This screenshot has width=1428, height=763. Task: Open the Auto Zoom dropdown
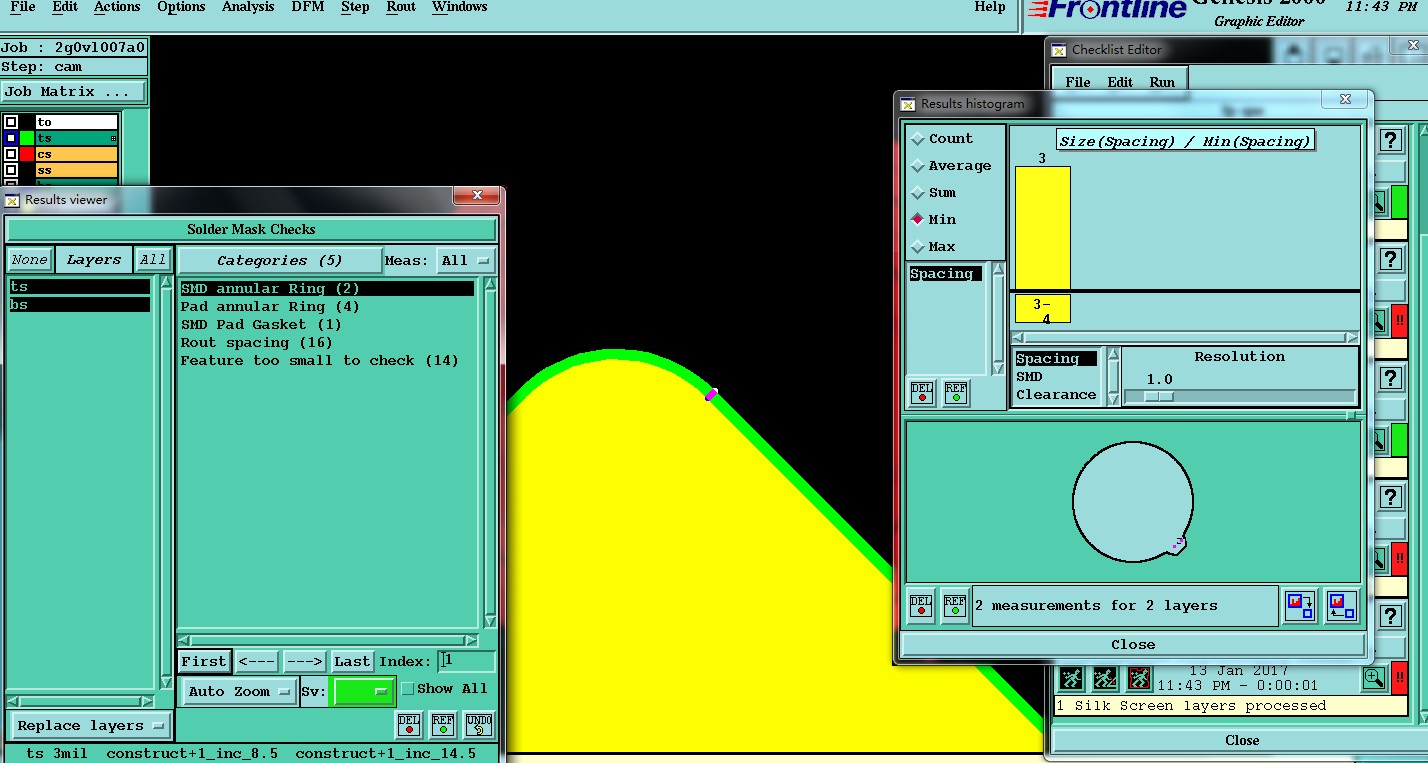coord(239,692)
